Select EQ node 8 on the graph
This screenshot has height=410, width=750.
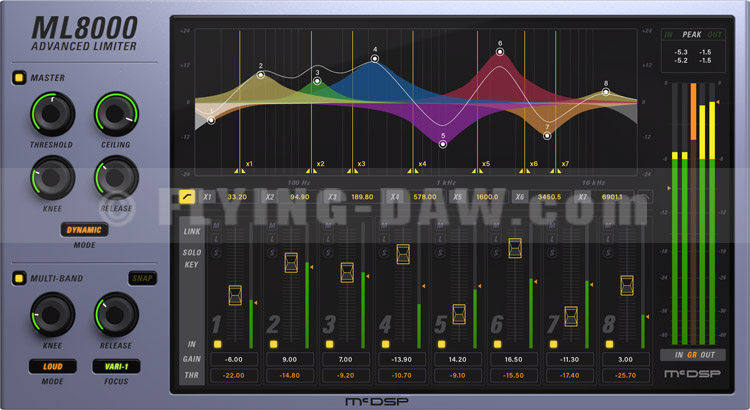(606, 92)
